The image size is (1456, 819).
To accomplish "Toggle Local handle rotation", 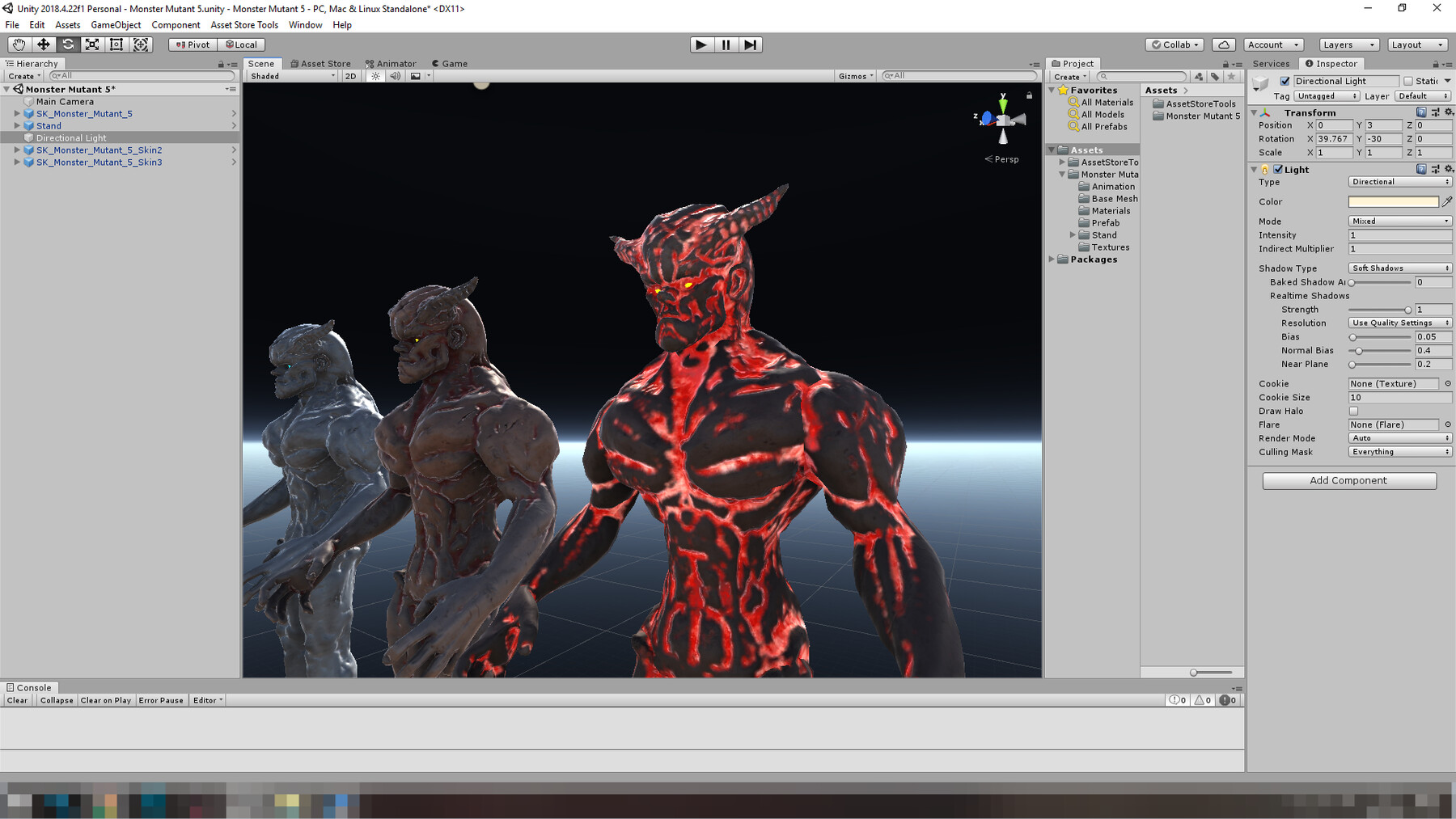I will click(x=241, y=44).
